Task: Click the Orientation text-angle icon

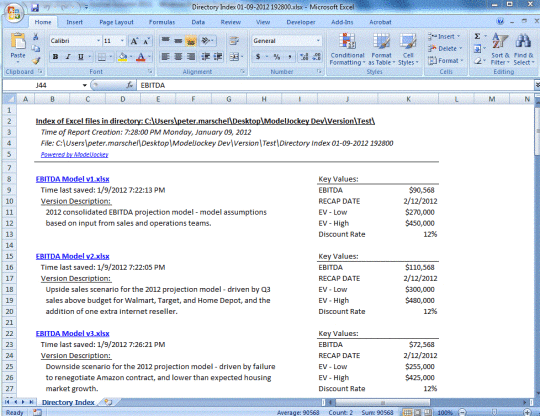Action: tap(207, 41)
